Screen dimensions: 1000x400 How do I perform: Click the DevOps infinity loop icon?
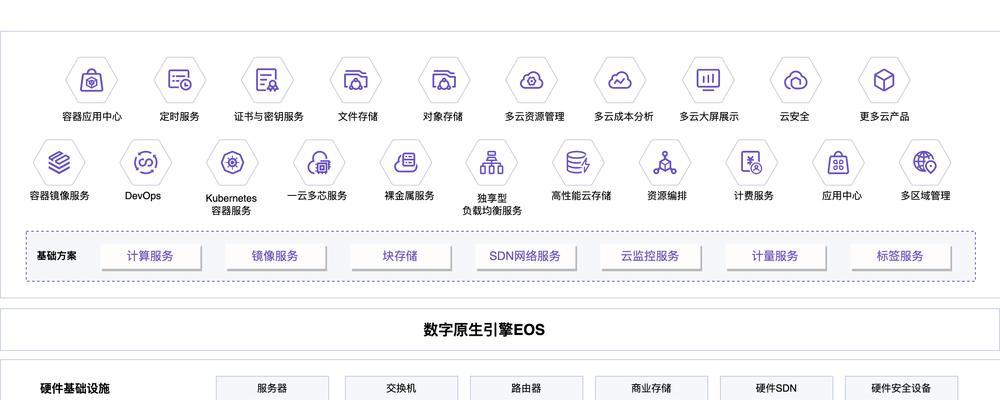click(145, 163)
